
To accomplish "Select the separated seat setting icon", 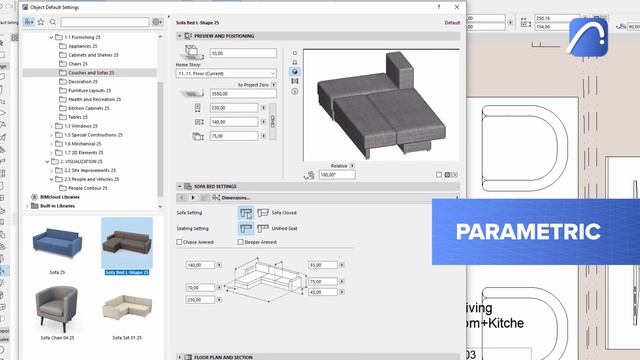I will (x=246, y=228).
